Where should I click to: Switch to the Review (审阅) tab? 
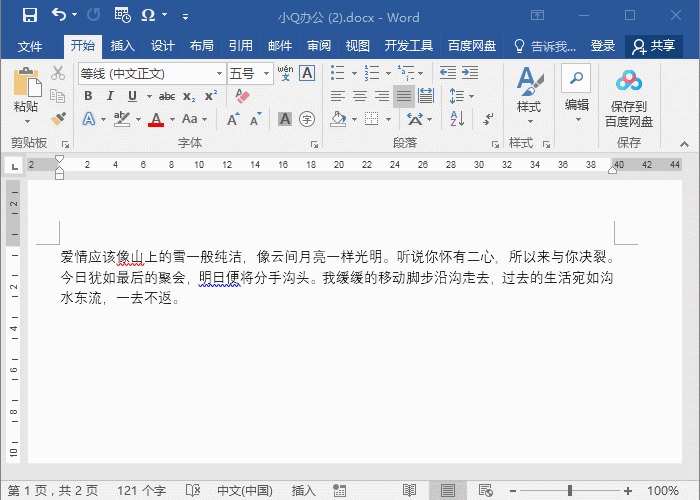(x=319, y=46)
